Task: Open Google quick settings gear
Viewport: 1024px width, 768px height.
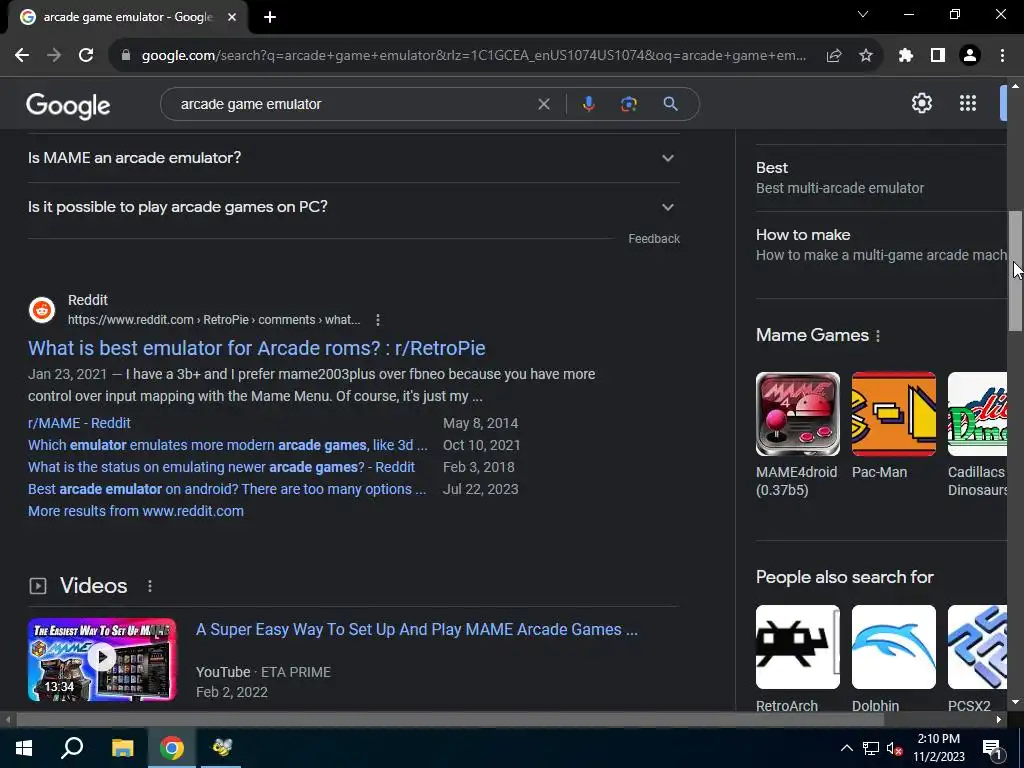Action: pyautogui.click(x=921, y=103)
